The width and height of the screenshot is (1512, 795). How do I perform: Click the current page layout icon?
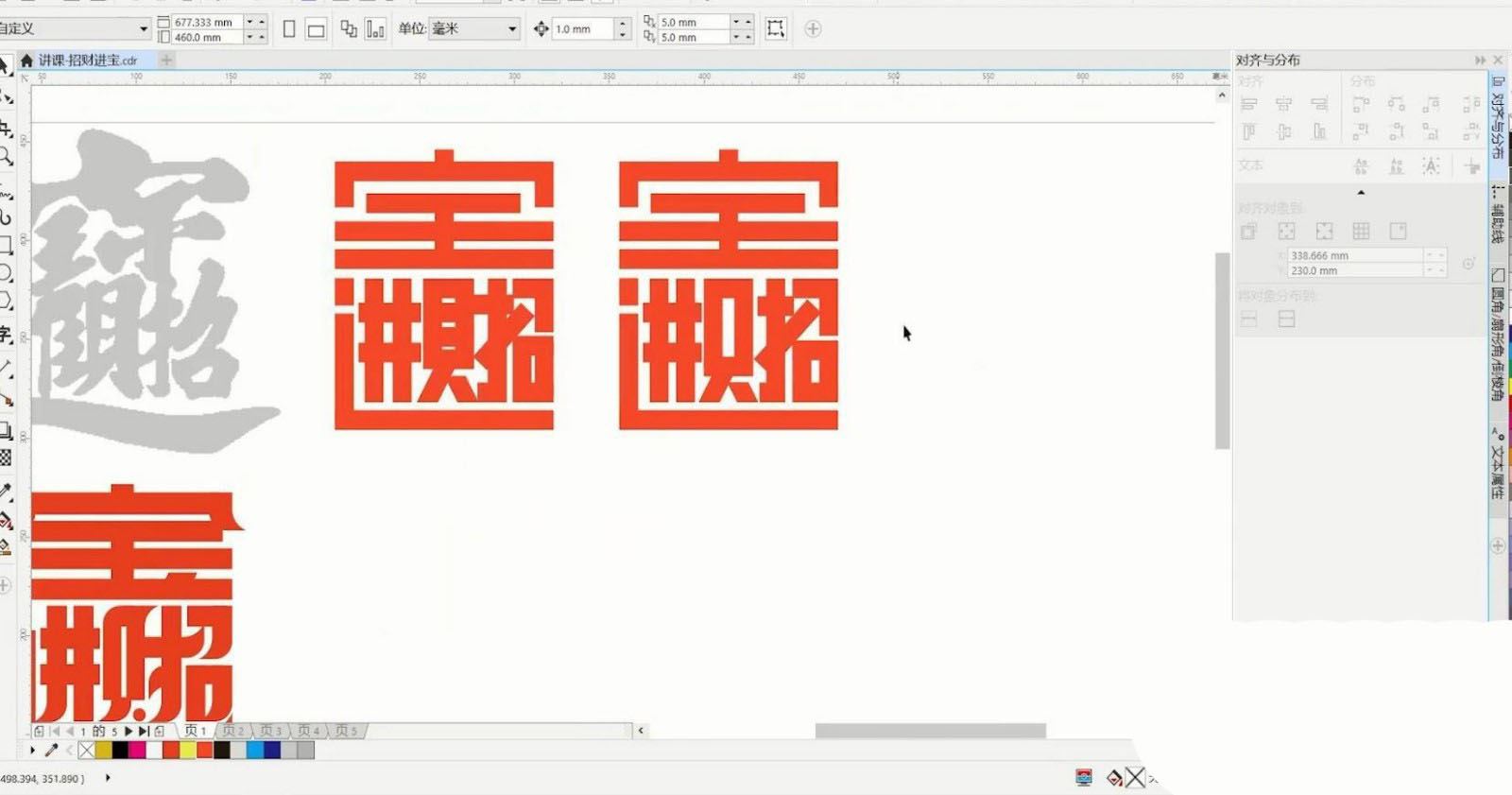tap(375, 29)
